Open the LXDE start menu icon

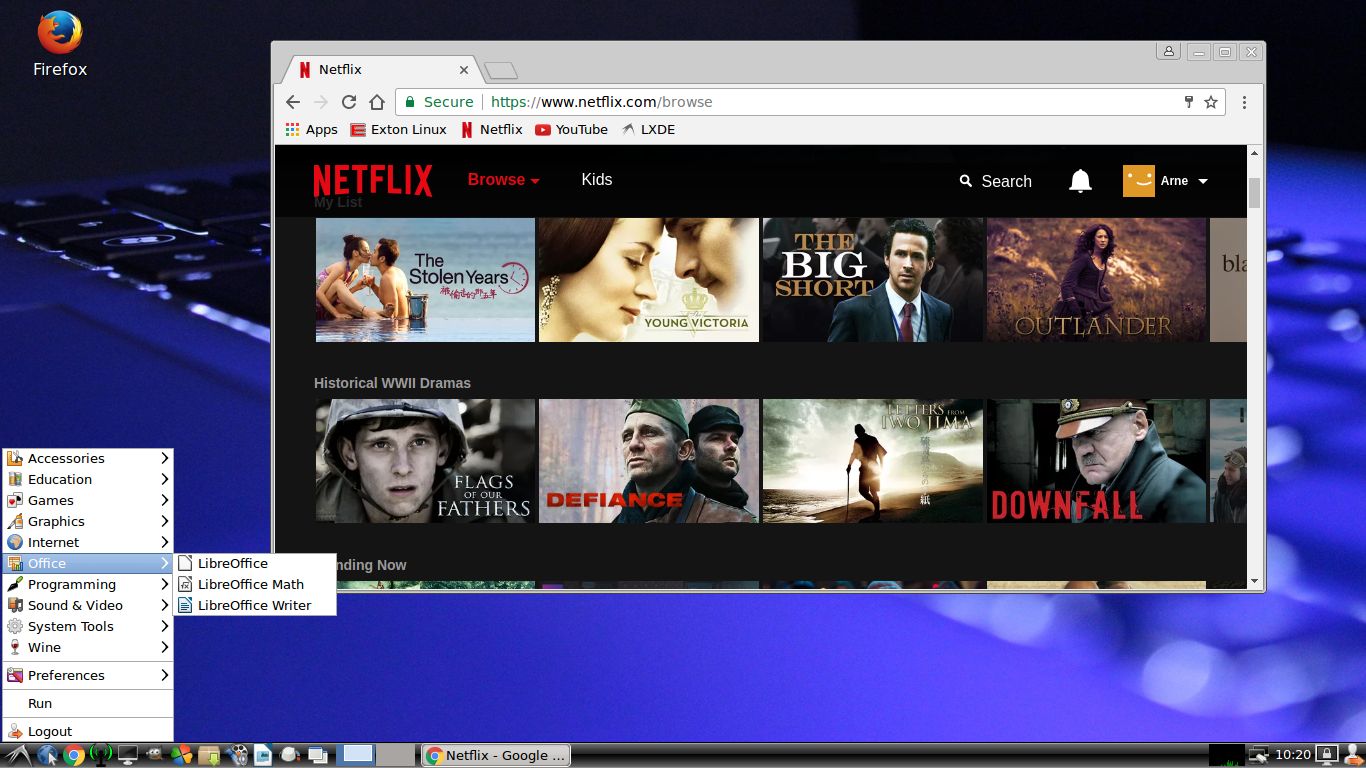click(x=17, y=755)
